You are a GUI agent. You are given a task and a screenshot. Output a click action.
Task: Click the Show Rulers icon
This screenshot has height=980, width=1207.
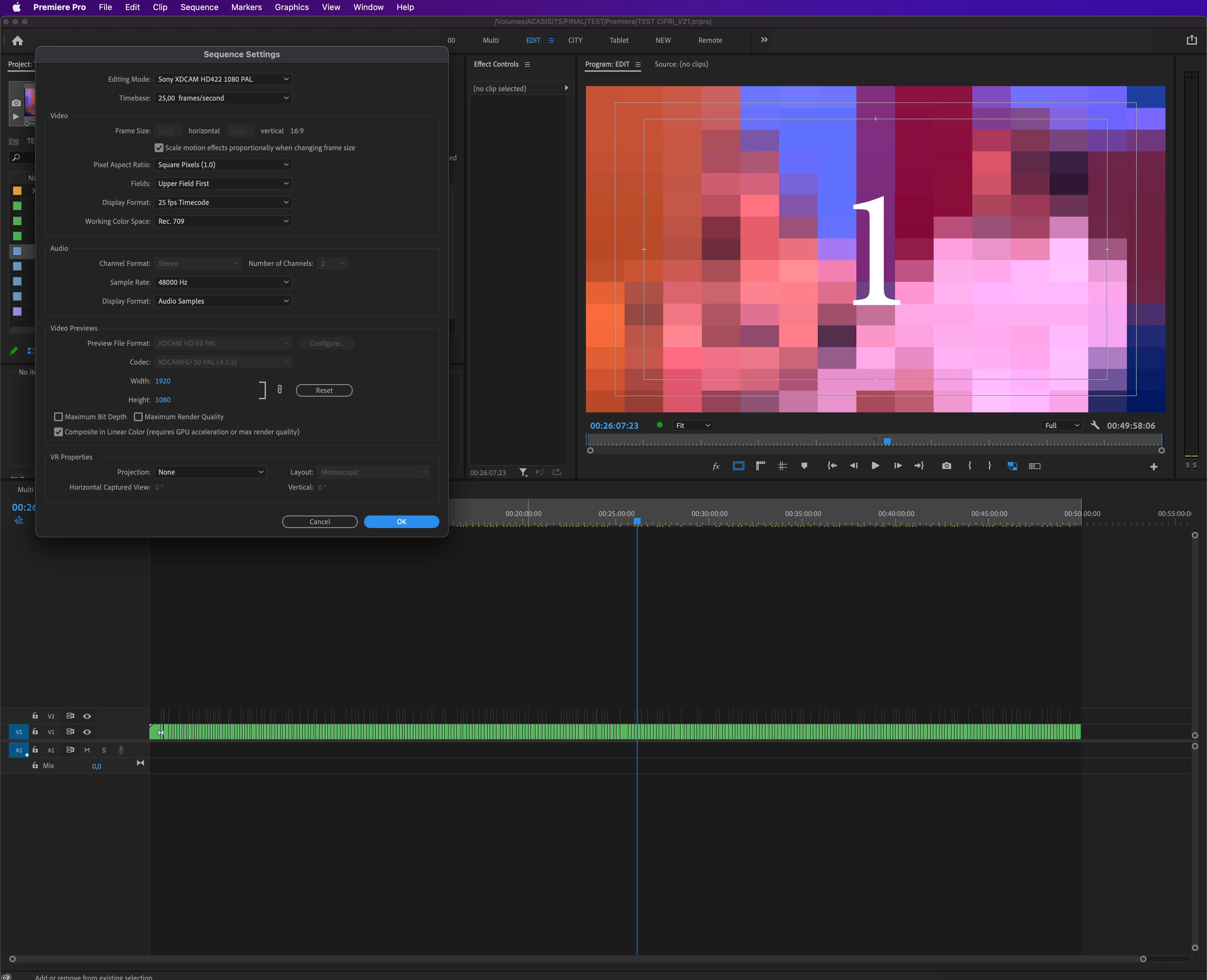click(760, 466)
